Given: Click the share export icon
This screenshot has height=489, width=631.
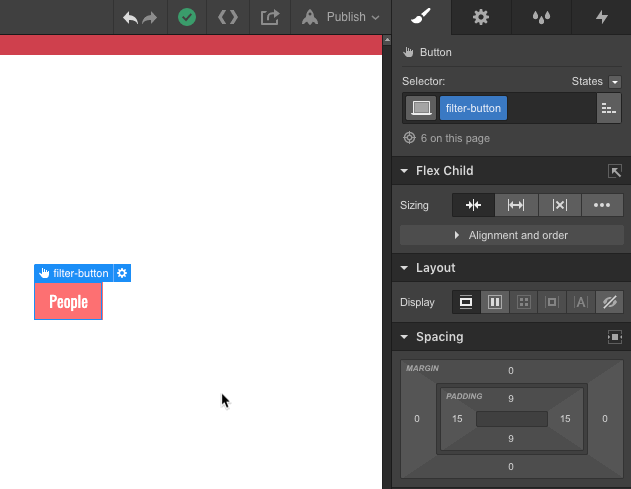Looking at the screenshot, I should [270, 17].
